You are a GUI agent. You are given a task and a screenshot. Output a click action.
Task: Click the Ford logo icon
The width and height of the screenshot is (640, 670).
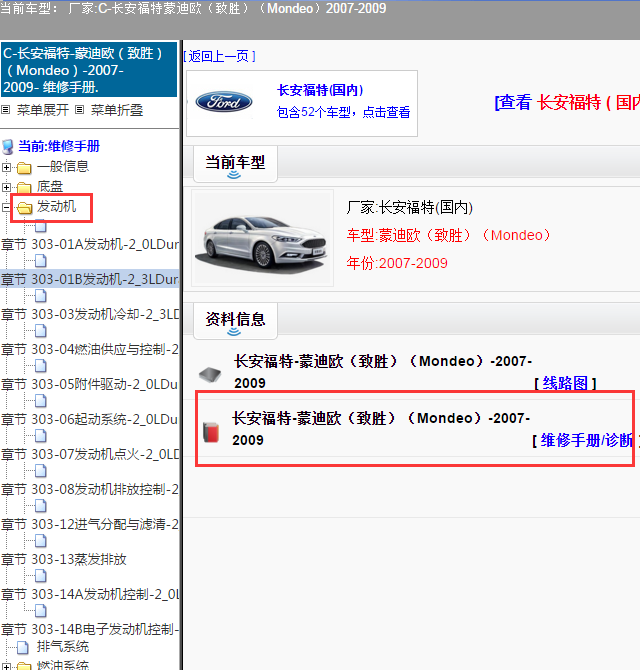tap(223, 102)
